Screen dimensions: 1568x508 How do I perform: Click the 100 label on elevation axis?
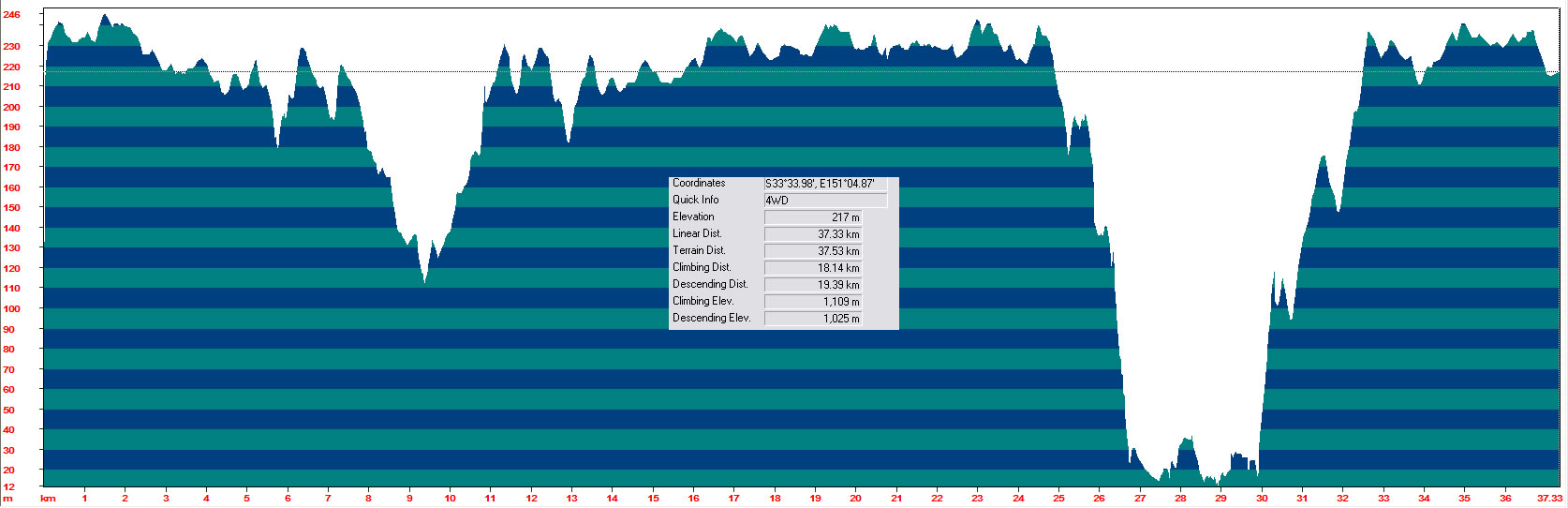11,308
